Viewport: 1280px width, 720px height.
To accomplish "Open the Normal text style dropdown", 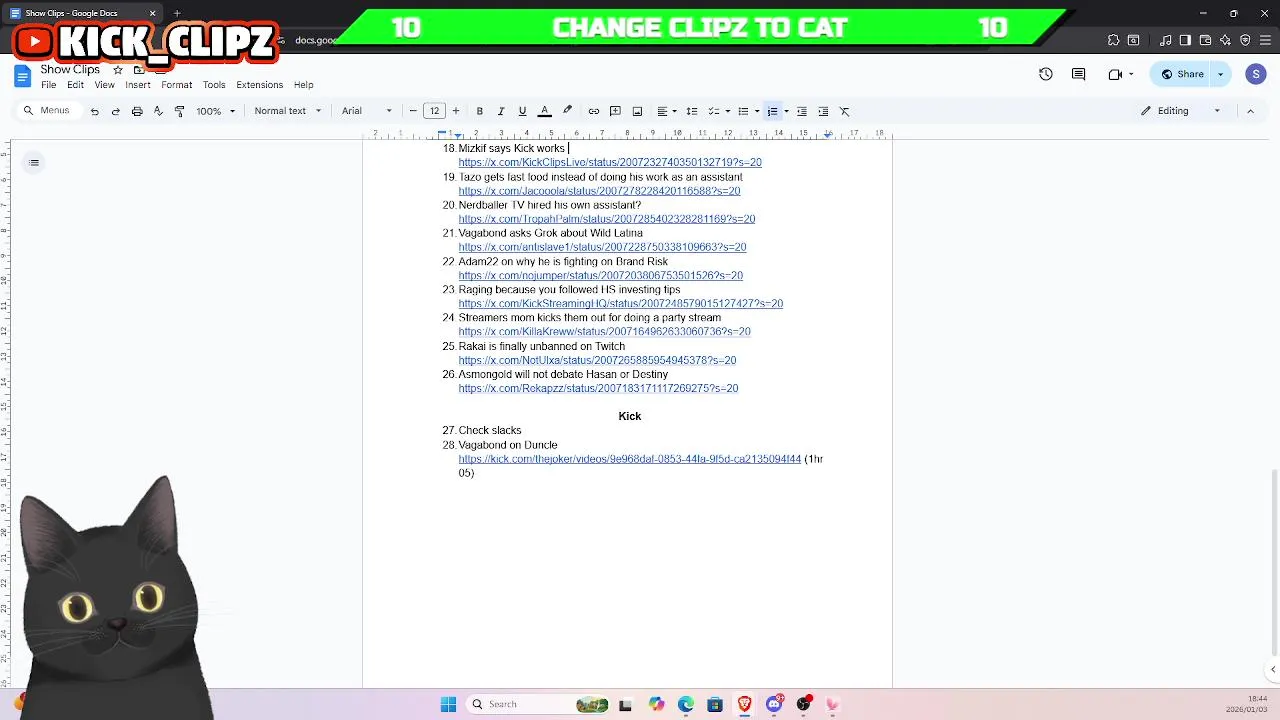I will coord(288,111).
